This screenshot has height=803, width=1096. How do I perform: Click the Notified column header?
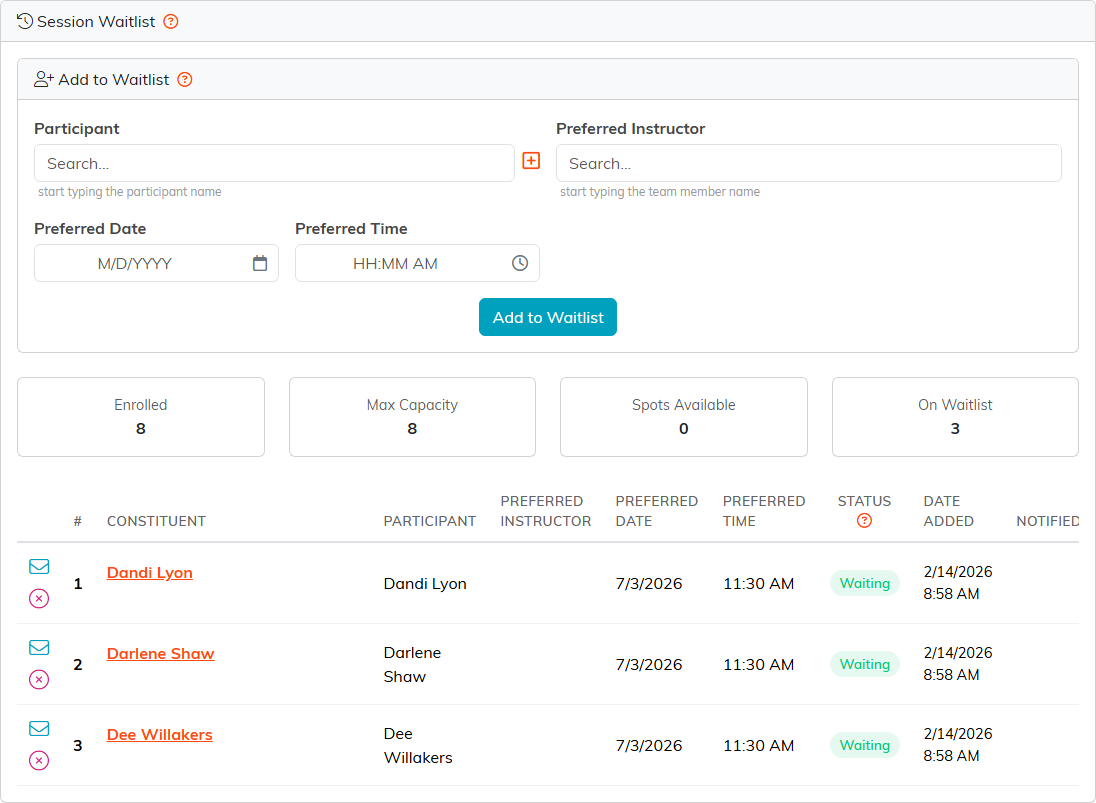1048,521
